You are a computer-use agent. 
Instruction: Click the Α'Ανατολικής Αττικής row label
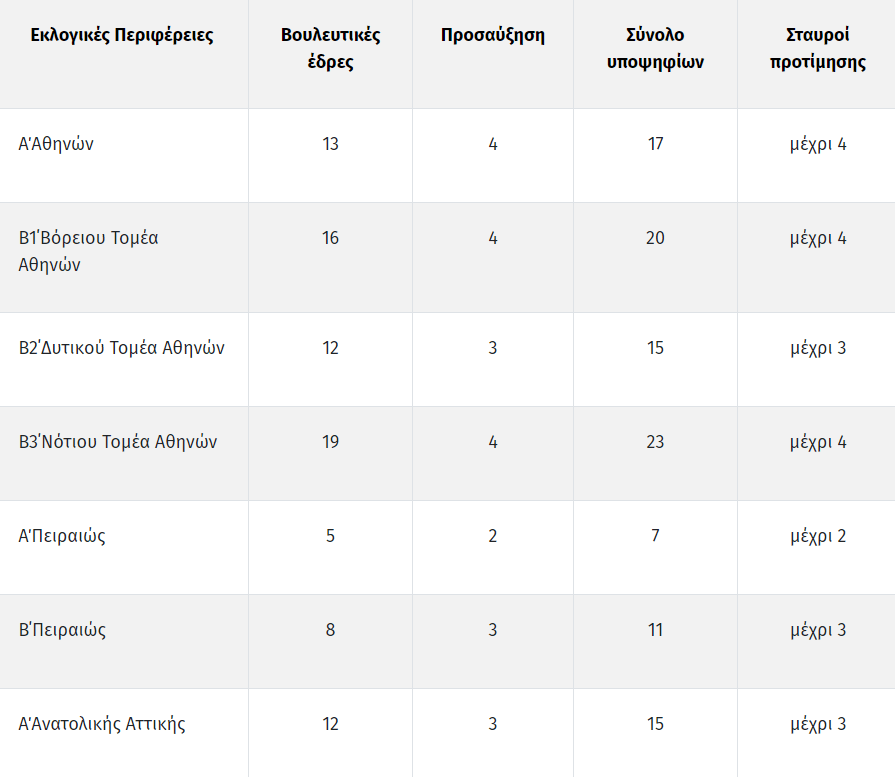[x=102, y=724]
